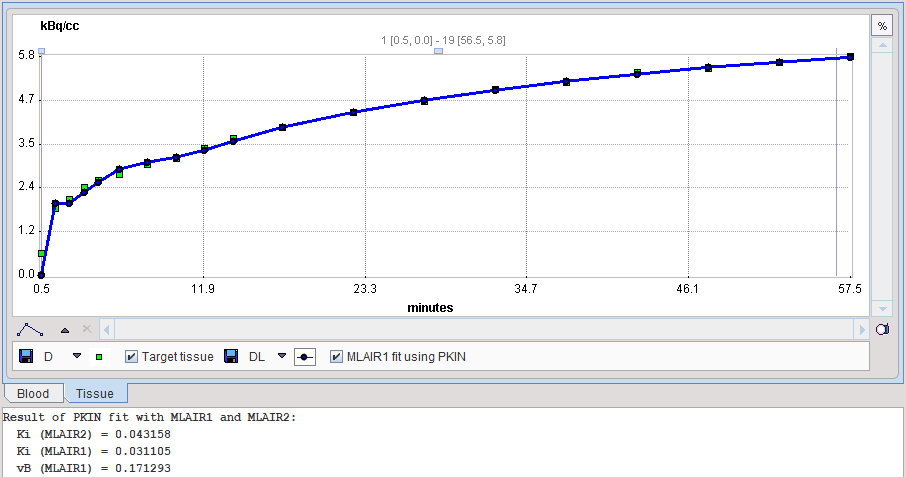Click the minutes x-axis label

click(x=430, y=308)
